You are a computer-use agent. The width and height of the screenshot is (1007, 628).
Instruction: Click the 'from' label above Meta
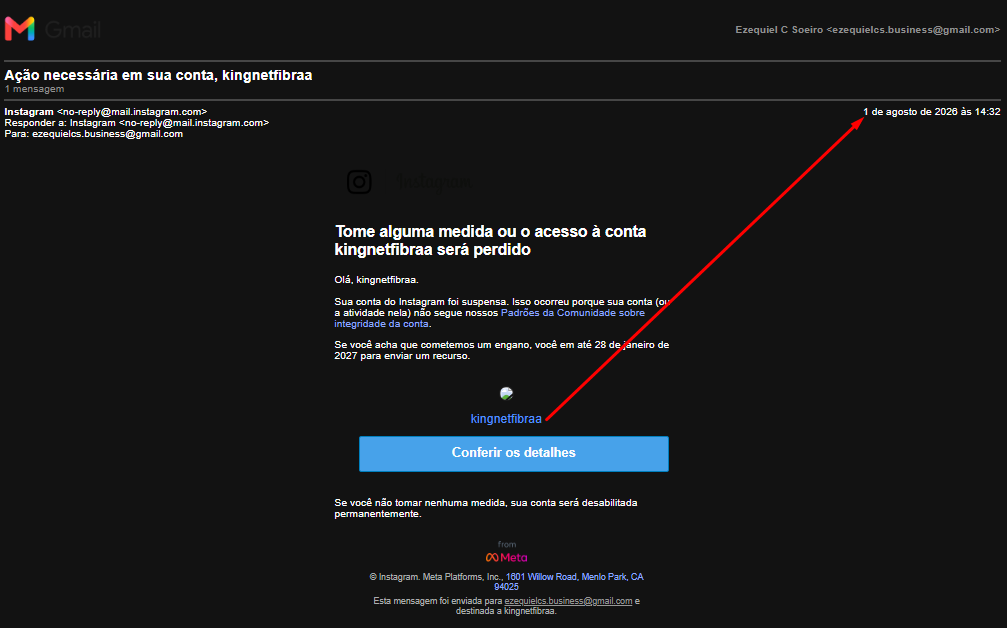(x=507, y=544)
